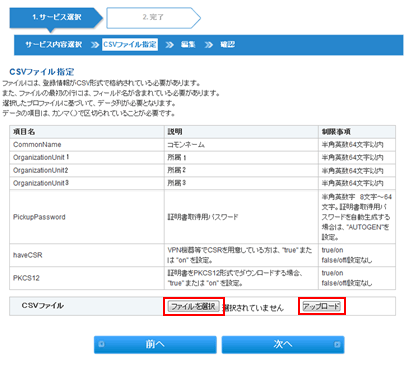
Task: Click the 所属 3 description cell
Action: [x=241, y=183]
